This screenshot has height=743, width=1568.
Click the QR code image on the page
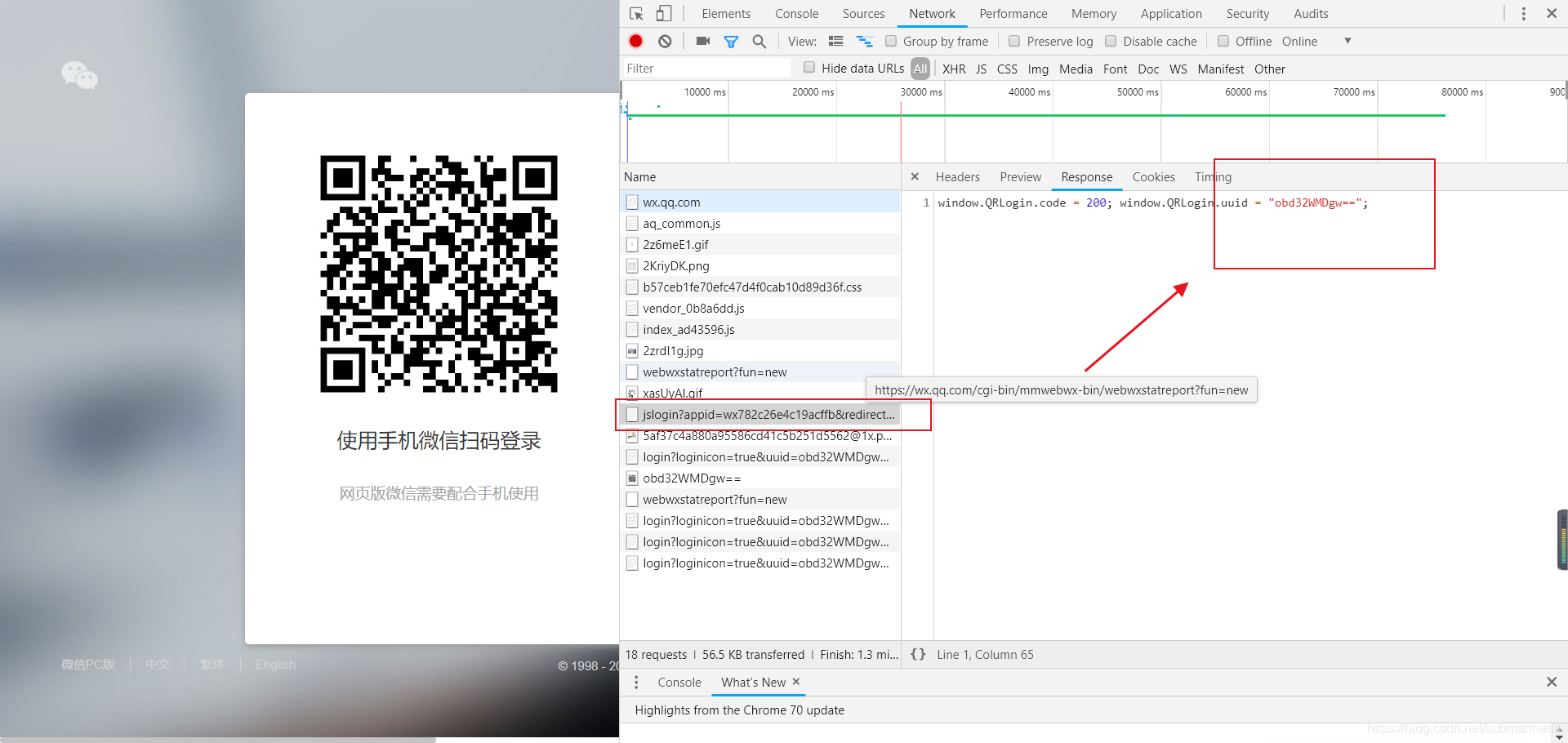pyautogui.click(x=439, y=274)
